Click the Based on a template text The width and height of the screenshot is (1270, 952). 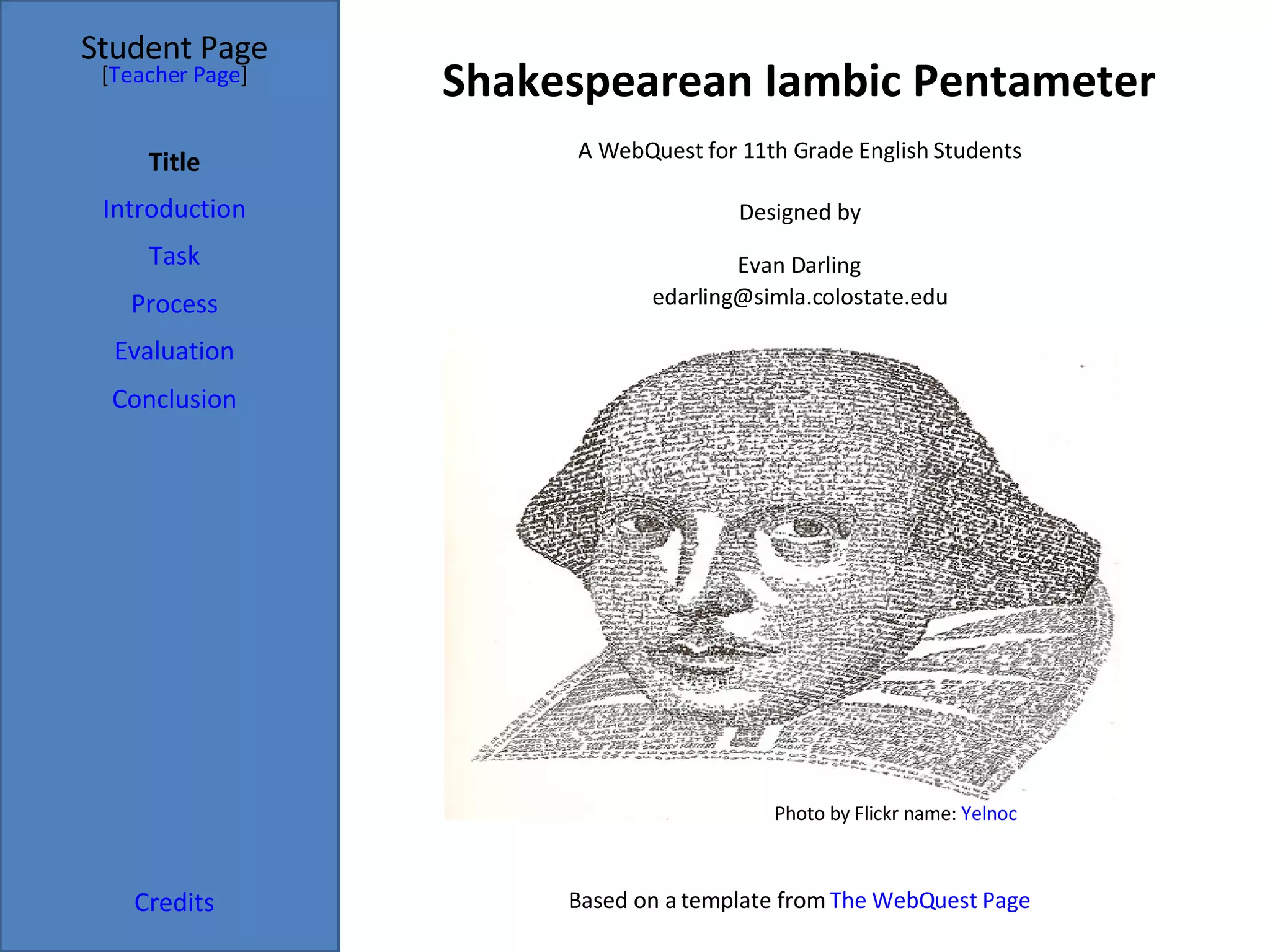(696, 901)
